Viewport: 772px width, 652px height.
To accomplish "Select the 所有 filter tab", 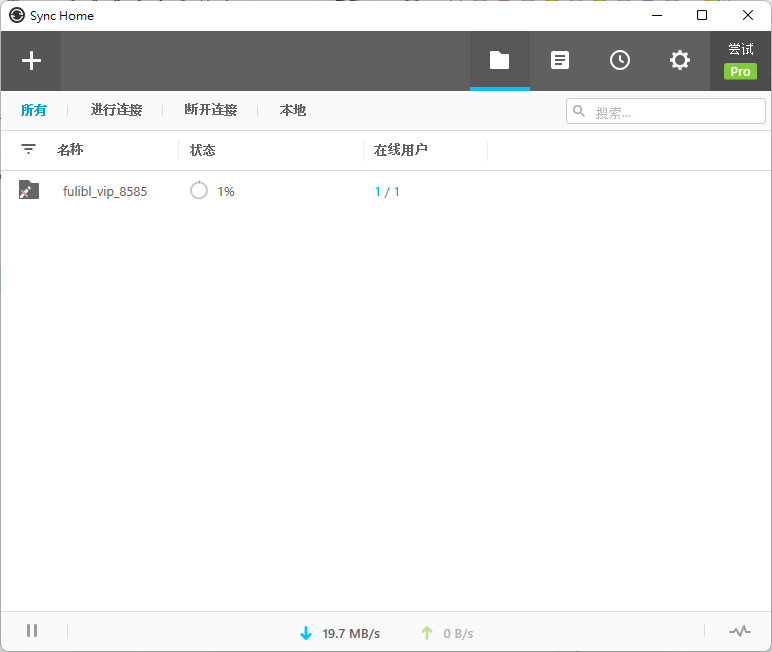I will (x=33, y=110).
